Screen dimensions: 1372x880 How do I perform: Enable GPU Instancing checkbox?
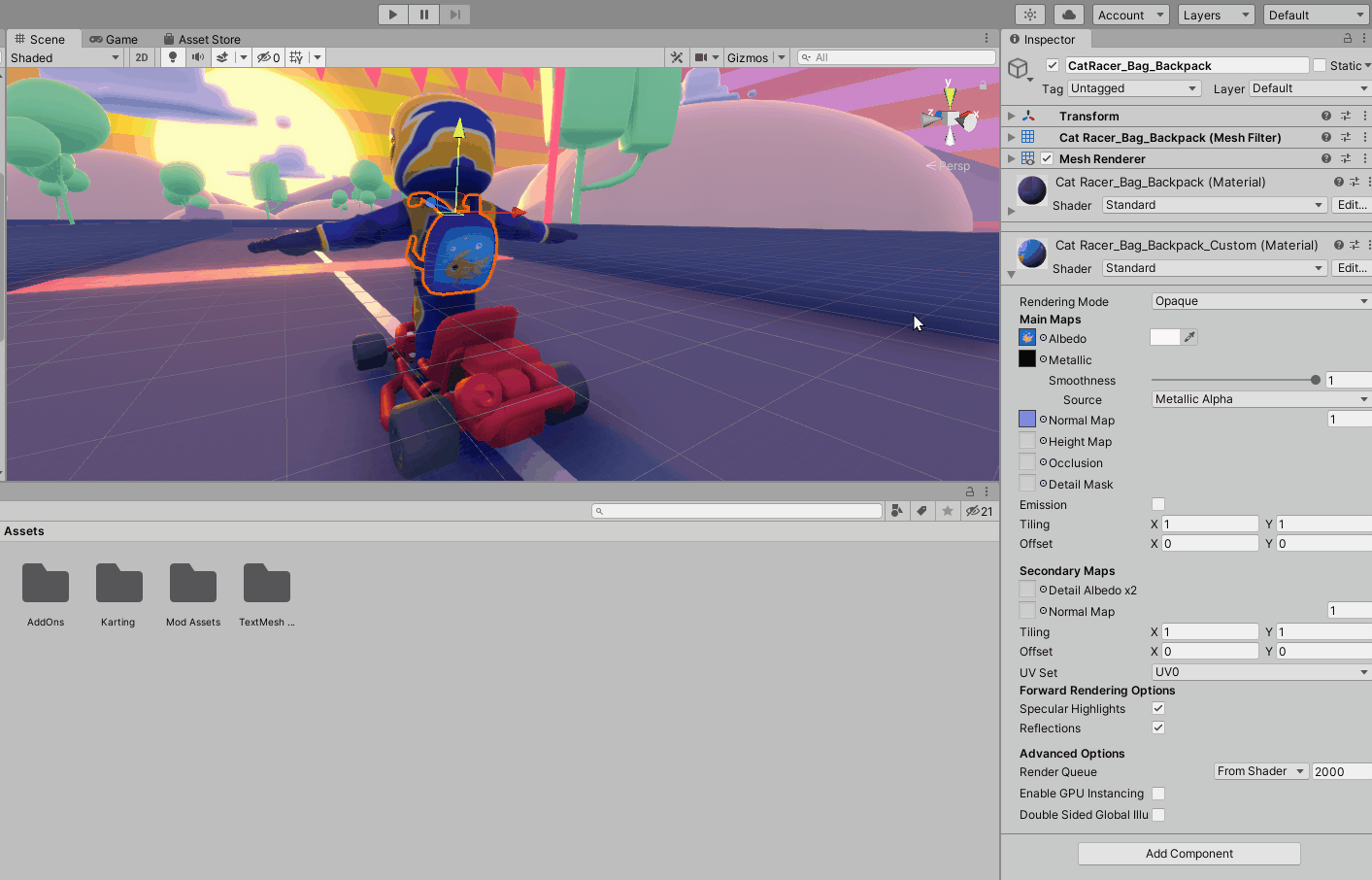(1157, 794)
